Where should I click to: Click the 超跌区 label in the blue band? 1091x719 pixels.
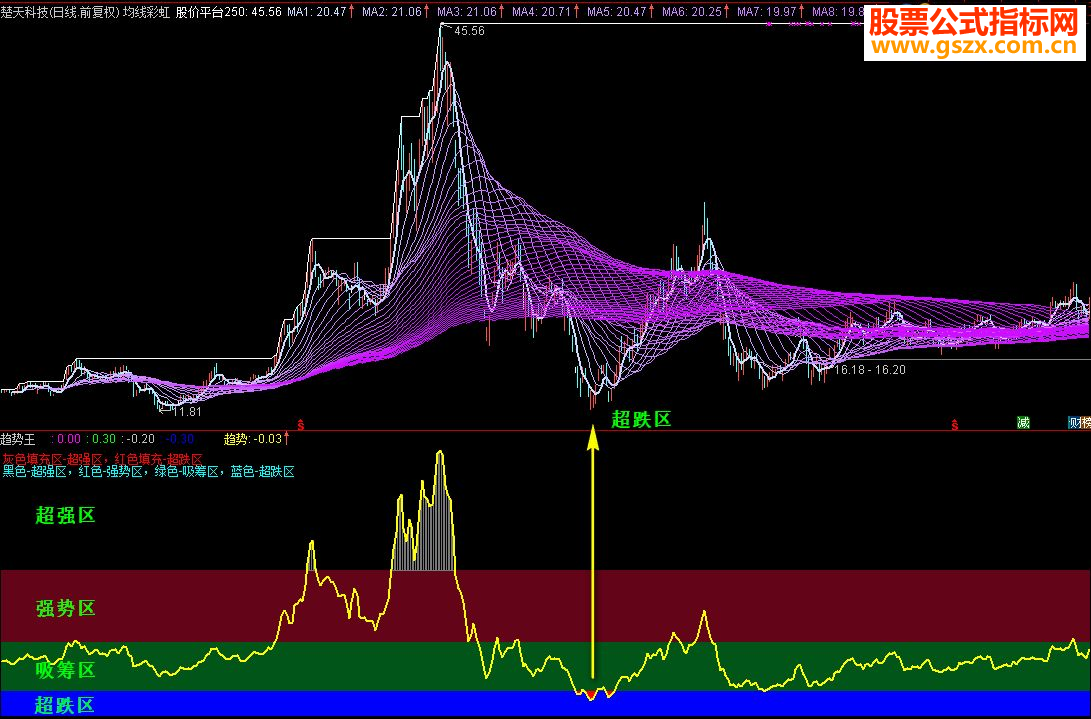pos(65,705)
